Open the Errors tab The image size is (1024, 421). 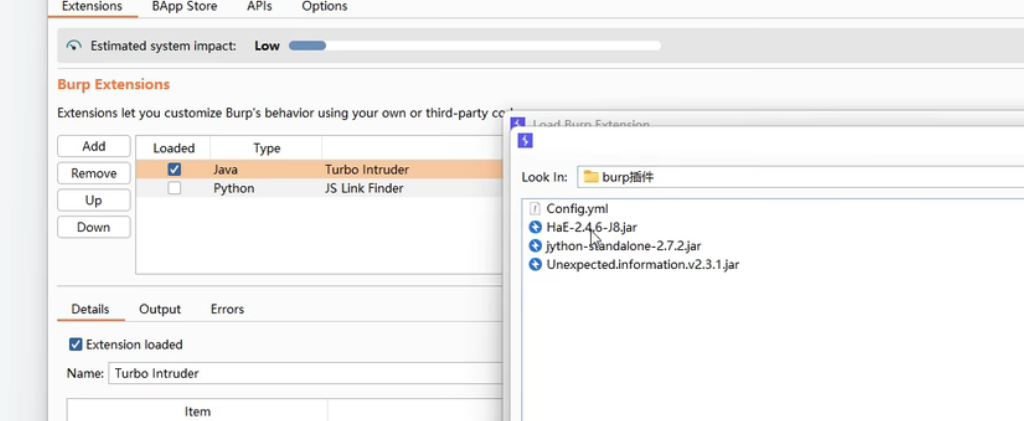(227, 309)
